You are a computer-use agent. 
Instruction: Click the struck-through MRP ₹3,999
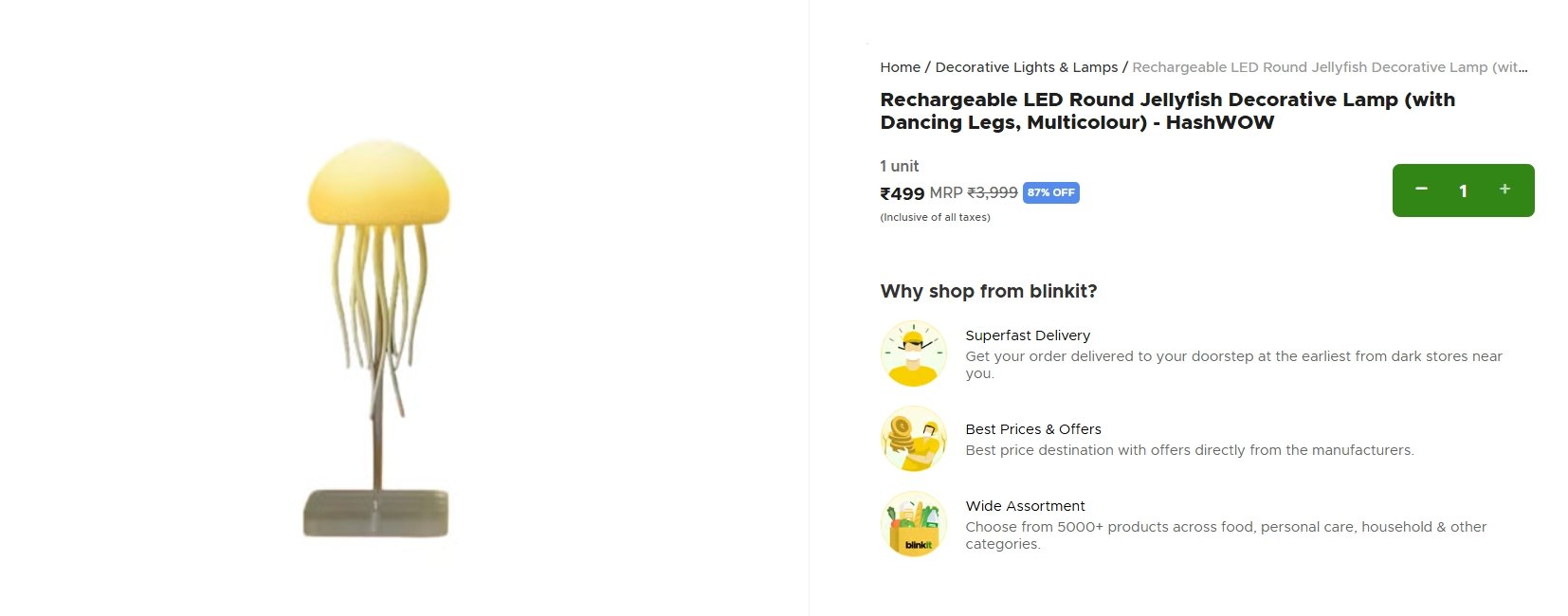pos(992,192)
